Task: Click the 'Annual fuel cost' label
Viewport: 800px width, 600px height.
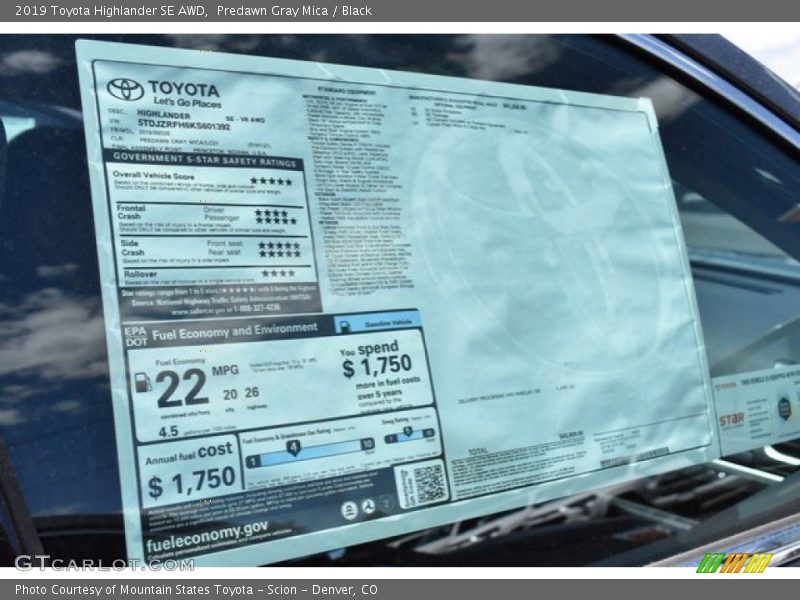Action: point(189,454)
